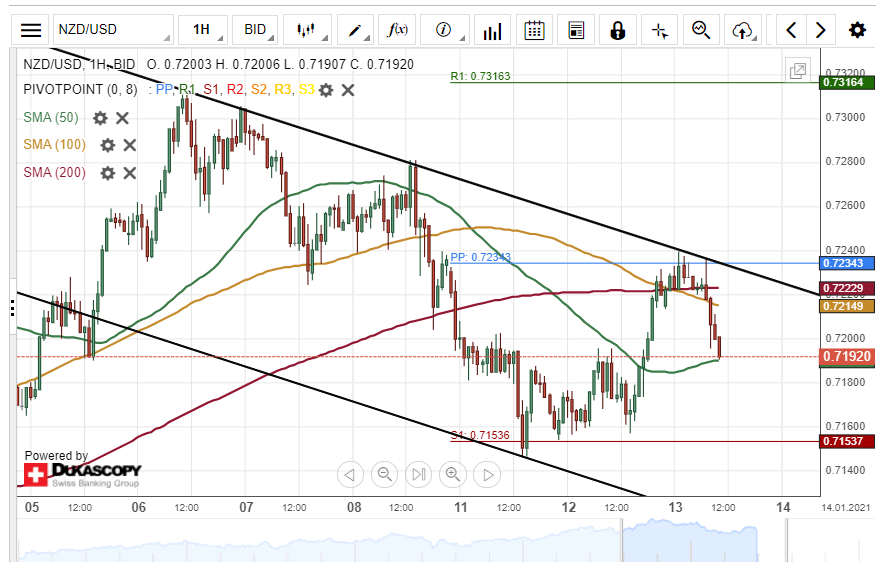Select the pencil drawing tool
878x568 pixels.
(354, 30)
